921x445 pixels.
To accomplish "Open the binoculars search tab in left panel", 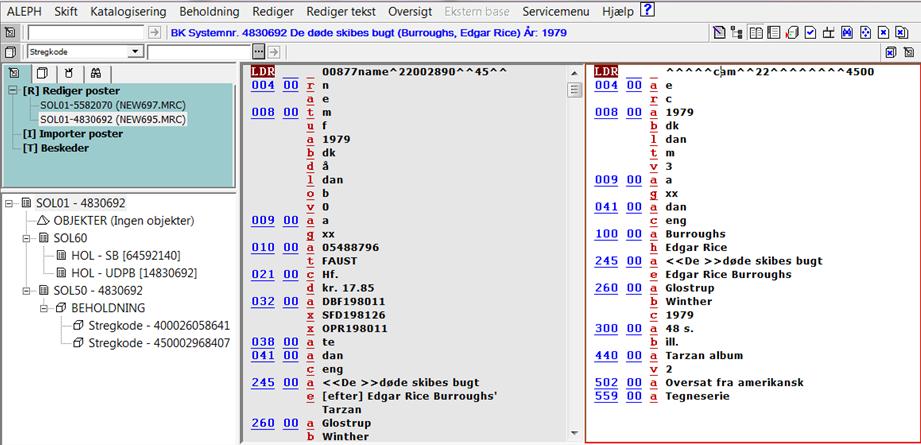I will point(96,73).
